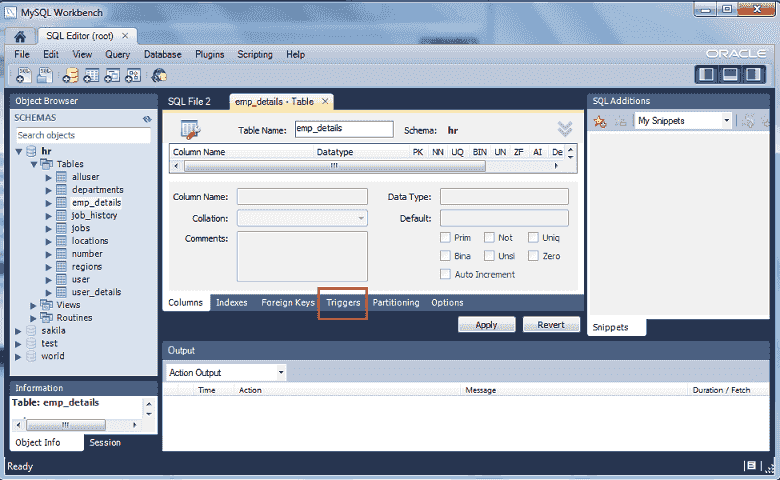Image resolution: width=780 pixels, height=480 pixels.
Task: Switch to the Indexes tab
Action: [x=232, y=302]
